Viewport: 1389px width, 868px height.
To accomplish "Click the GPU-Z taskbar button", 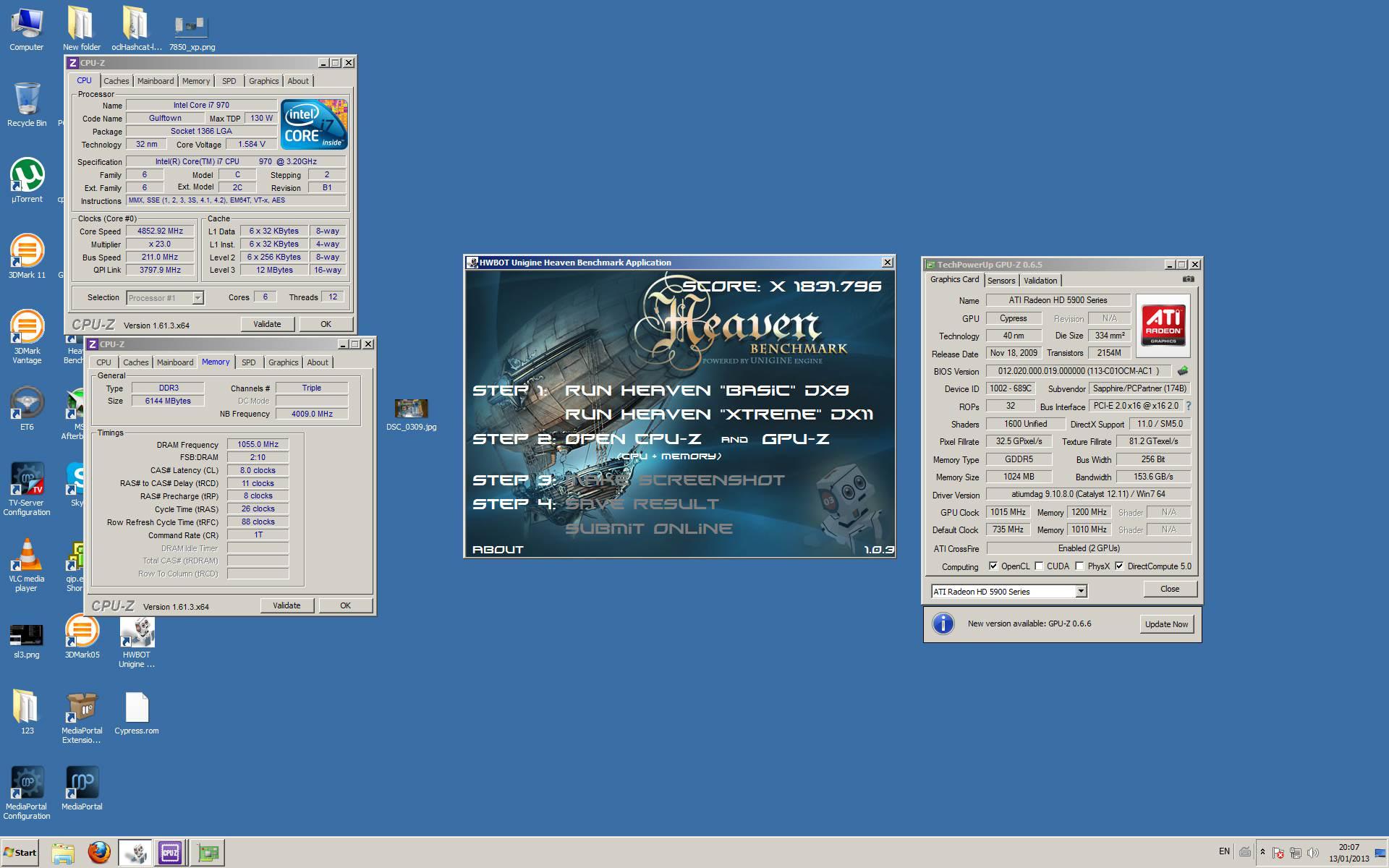I will point(208,852).
